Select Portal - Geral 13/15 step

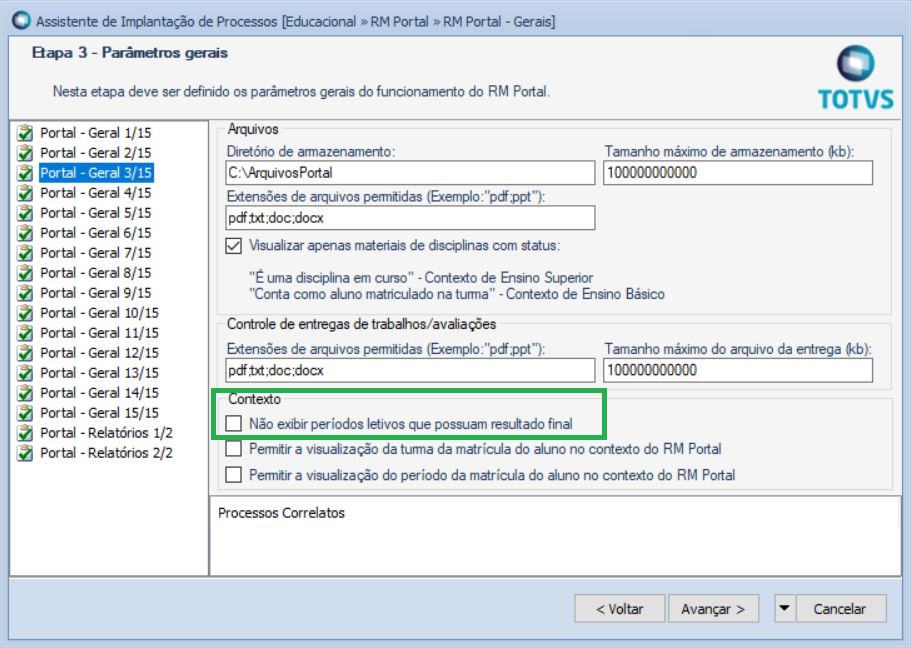99,373
